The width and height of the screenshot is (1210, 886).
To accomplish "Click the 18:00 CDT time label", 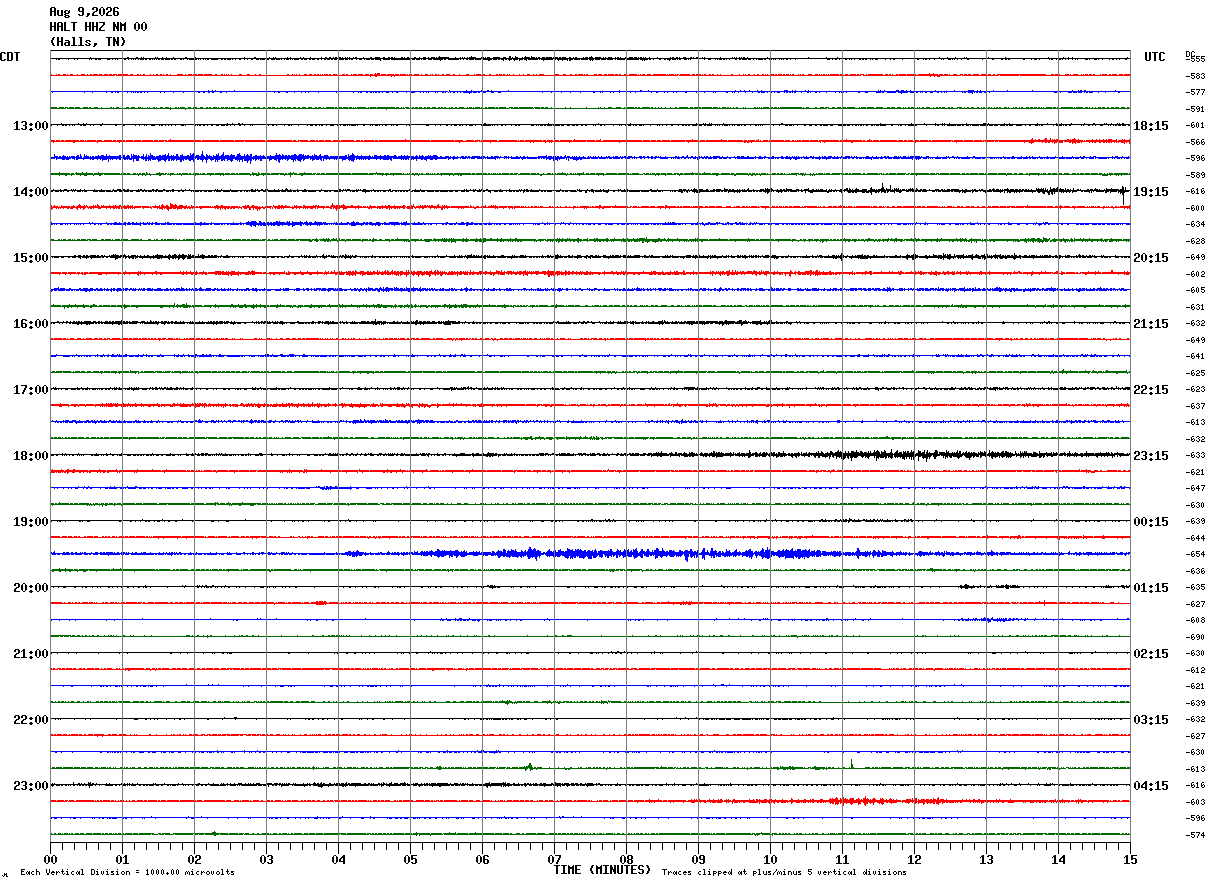I will click(30, 456).
